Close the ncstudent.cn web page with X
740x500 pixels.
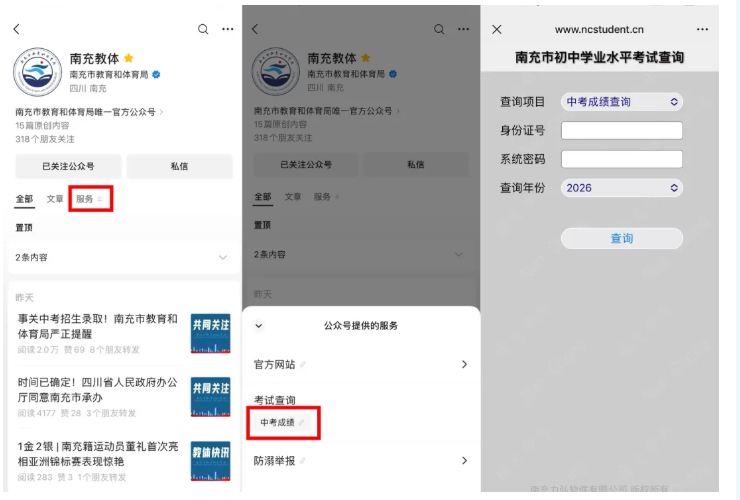tap(496, 30)
